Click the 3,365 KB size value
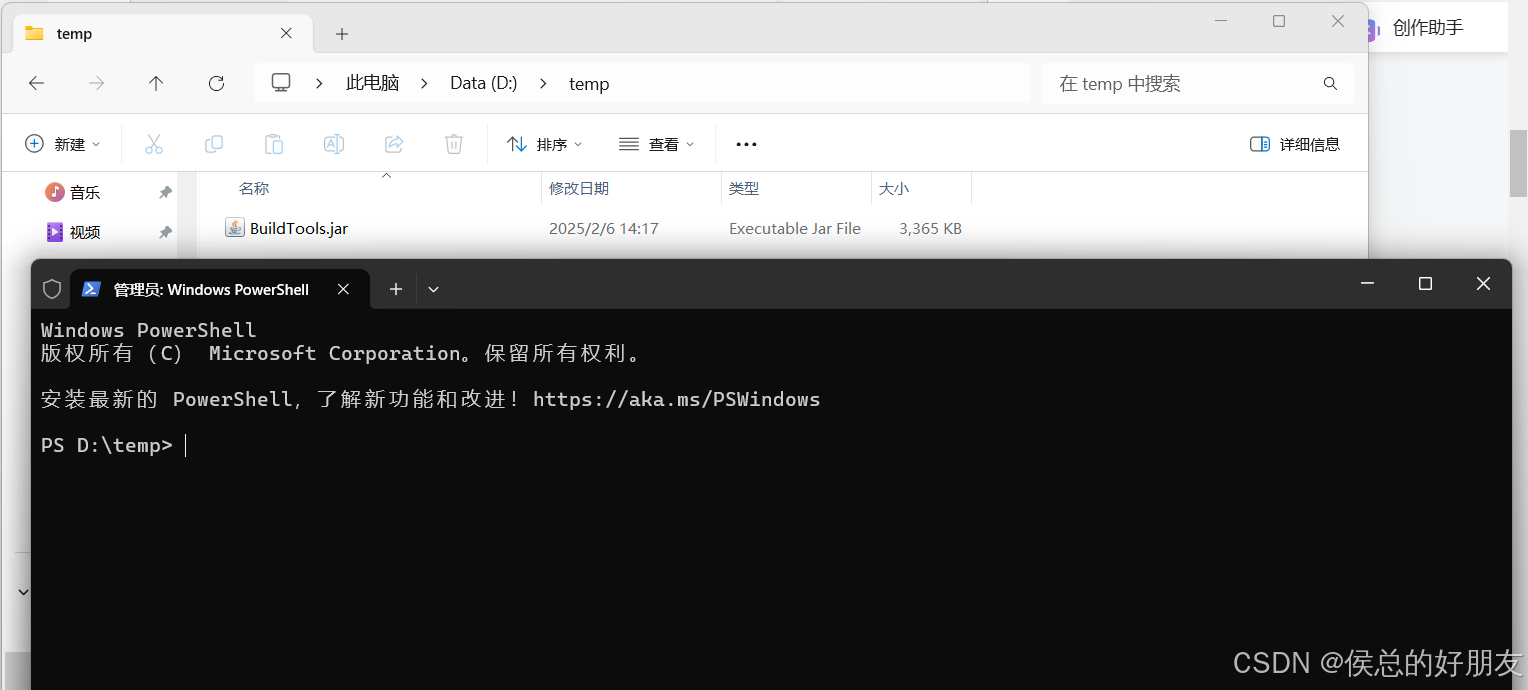Viewport: 1528px width, 690px height. [930, 228]
